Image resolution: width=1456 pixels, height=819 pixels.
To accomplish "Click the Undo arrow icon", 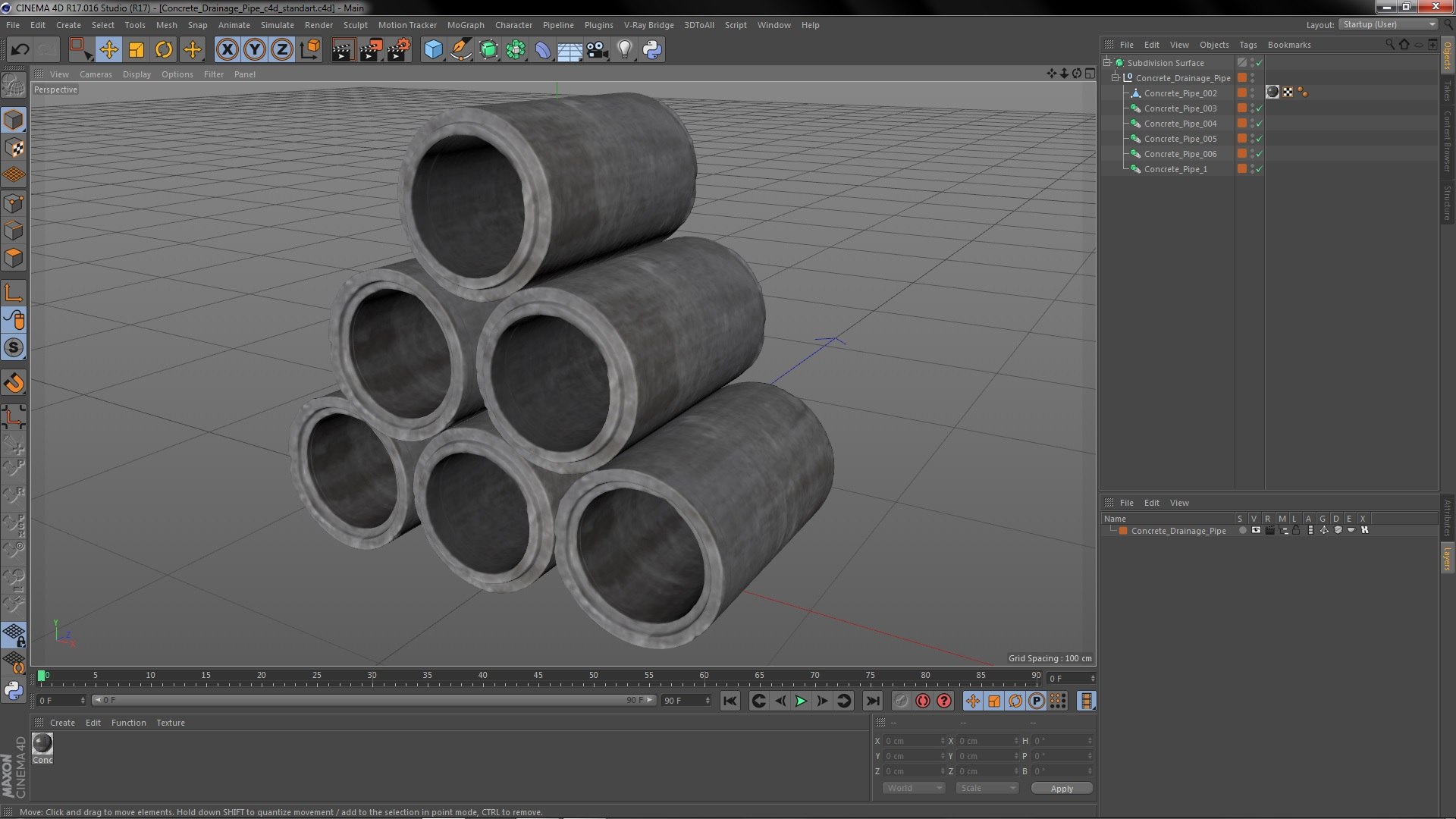I will pos(20,50).
